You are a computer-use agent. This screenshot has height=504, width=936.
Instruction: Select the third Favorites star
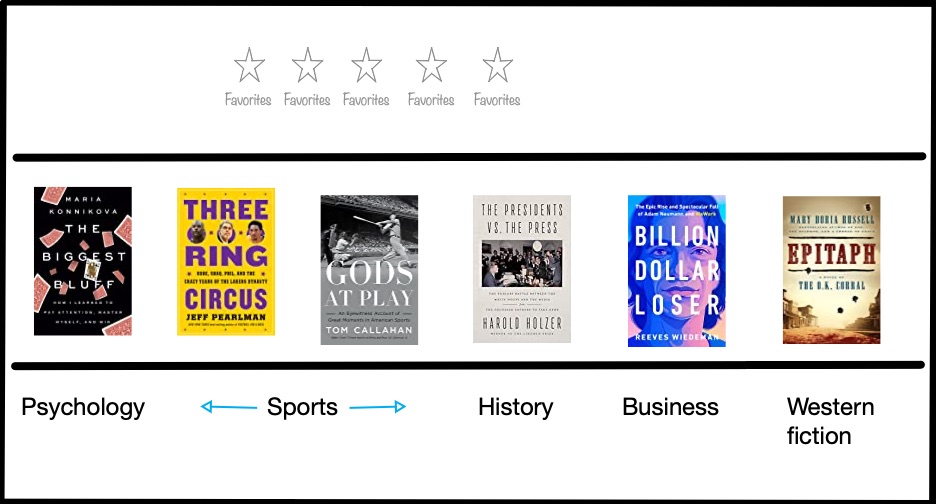(x=366, y=67)
